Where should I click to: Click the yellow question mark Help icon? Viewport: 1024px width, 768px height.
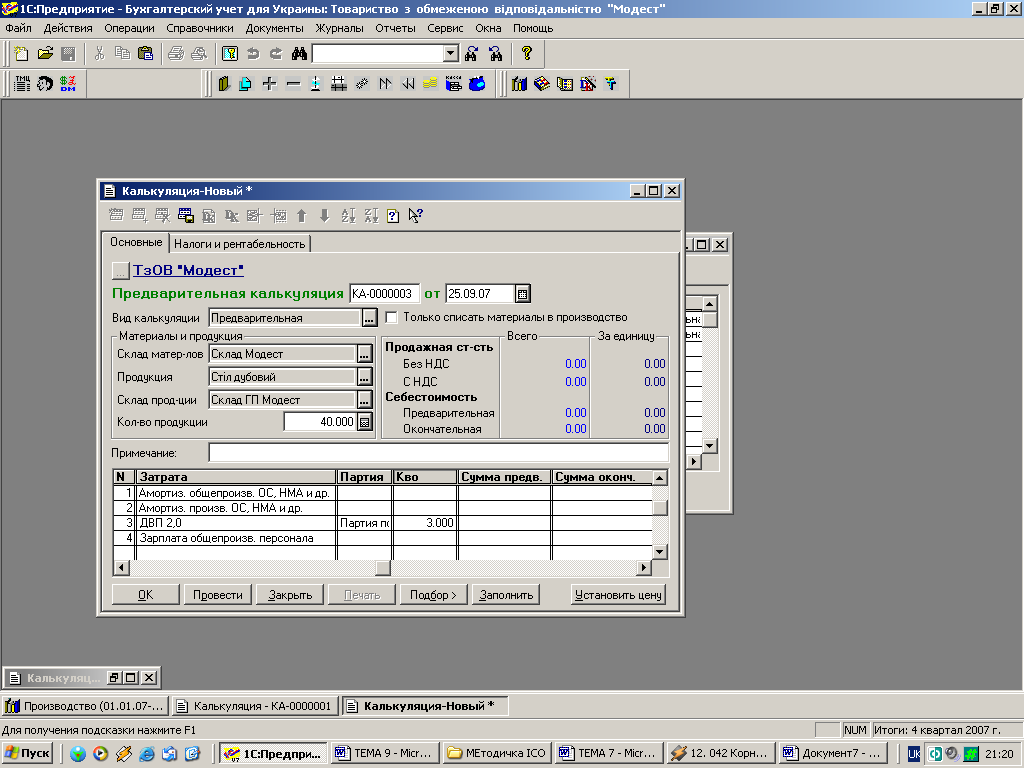(x=527, y=54)
